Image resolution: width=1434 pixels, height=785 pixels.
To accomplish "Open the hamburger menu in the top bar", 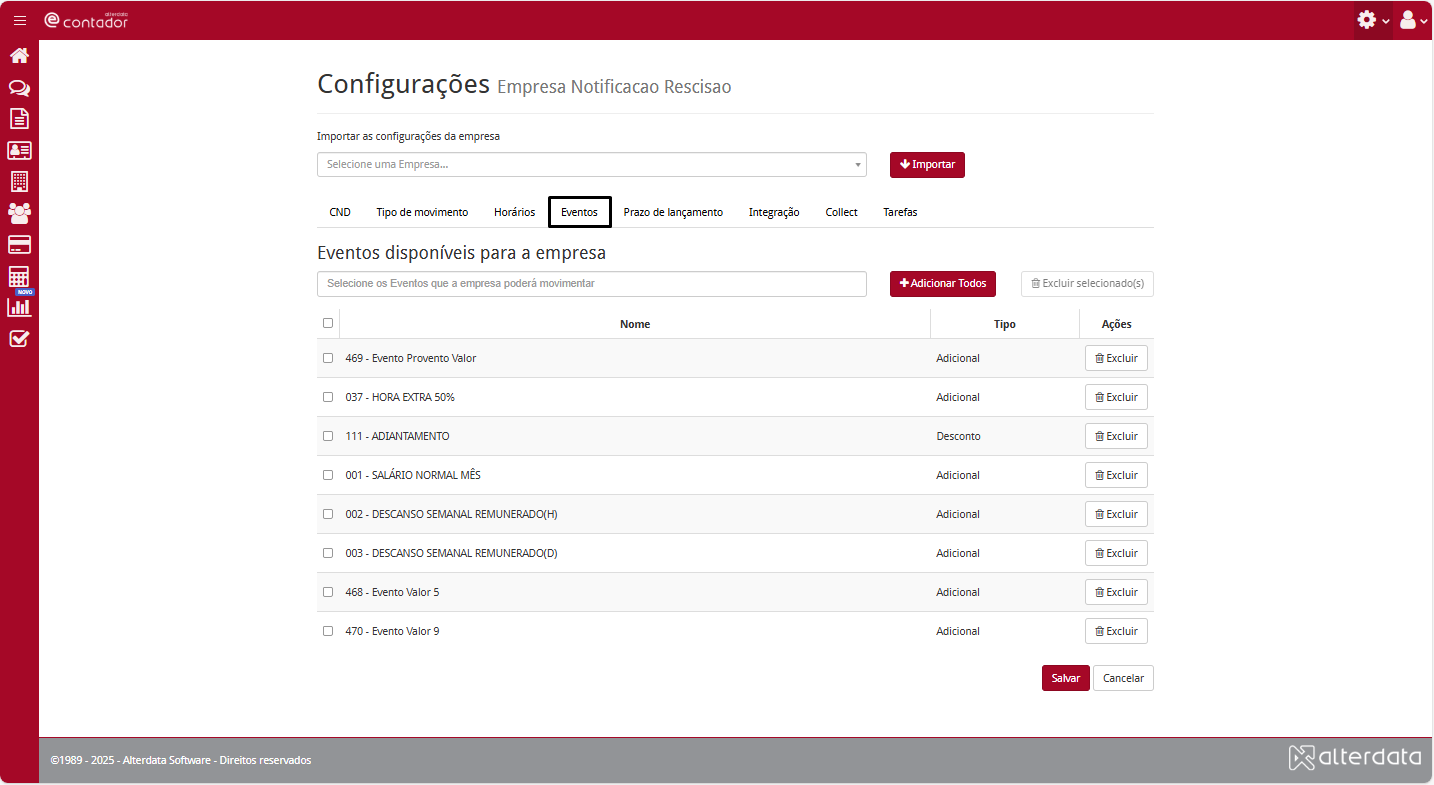I will click(x=20, y=20).
